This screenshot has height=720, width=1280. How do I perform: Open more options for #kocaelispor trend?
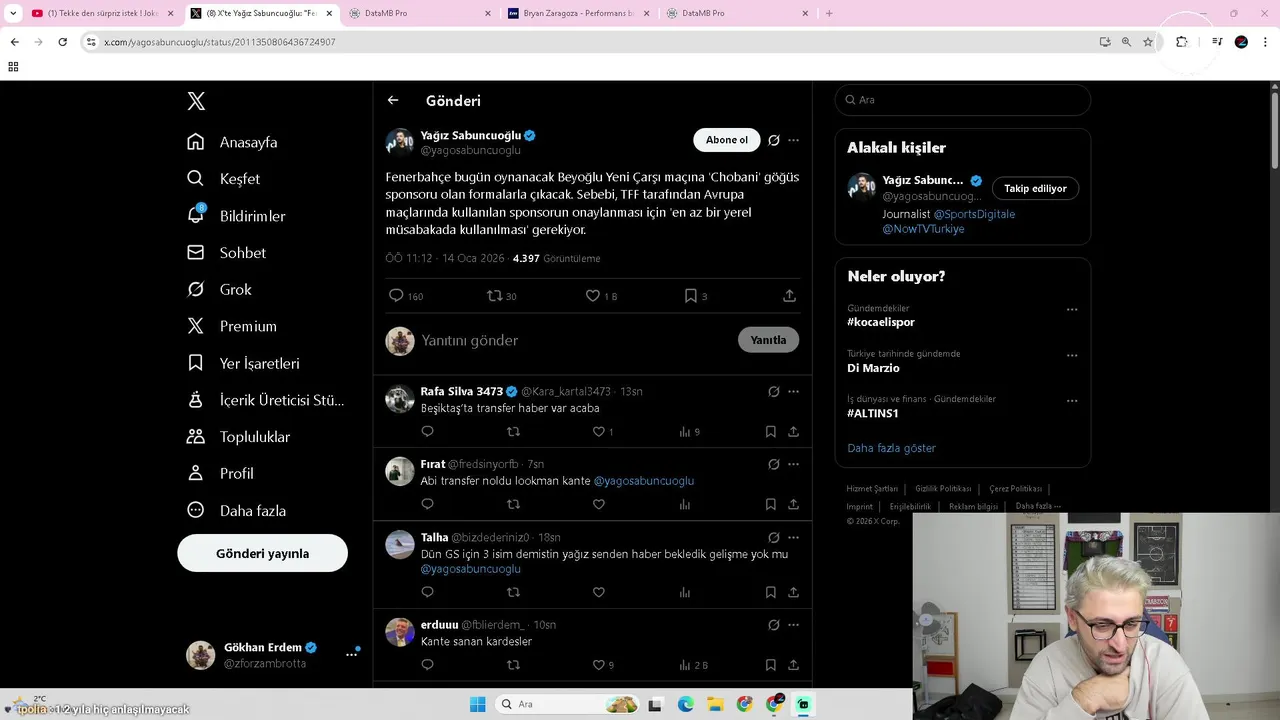[1072, 310]
